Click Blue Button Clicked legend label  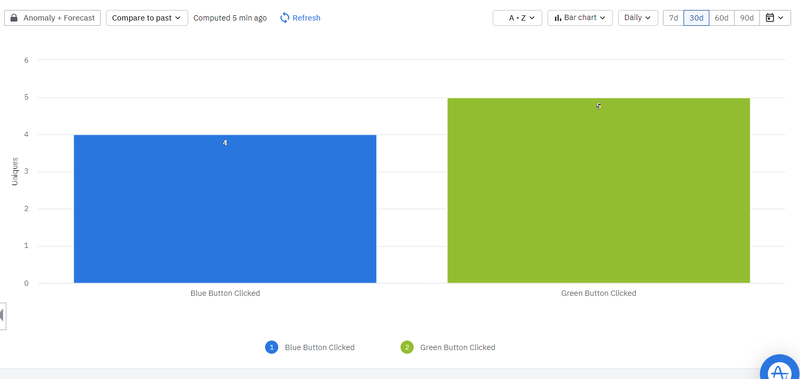(319, 347)
